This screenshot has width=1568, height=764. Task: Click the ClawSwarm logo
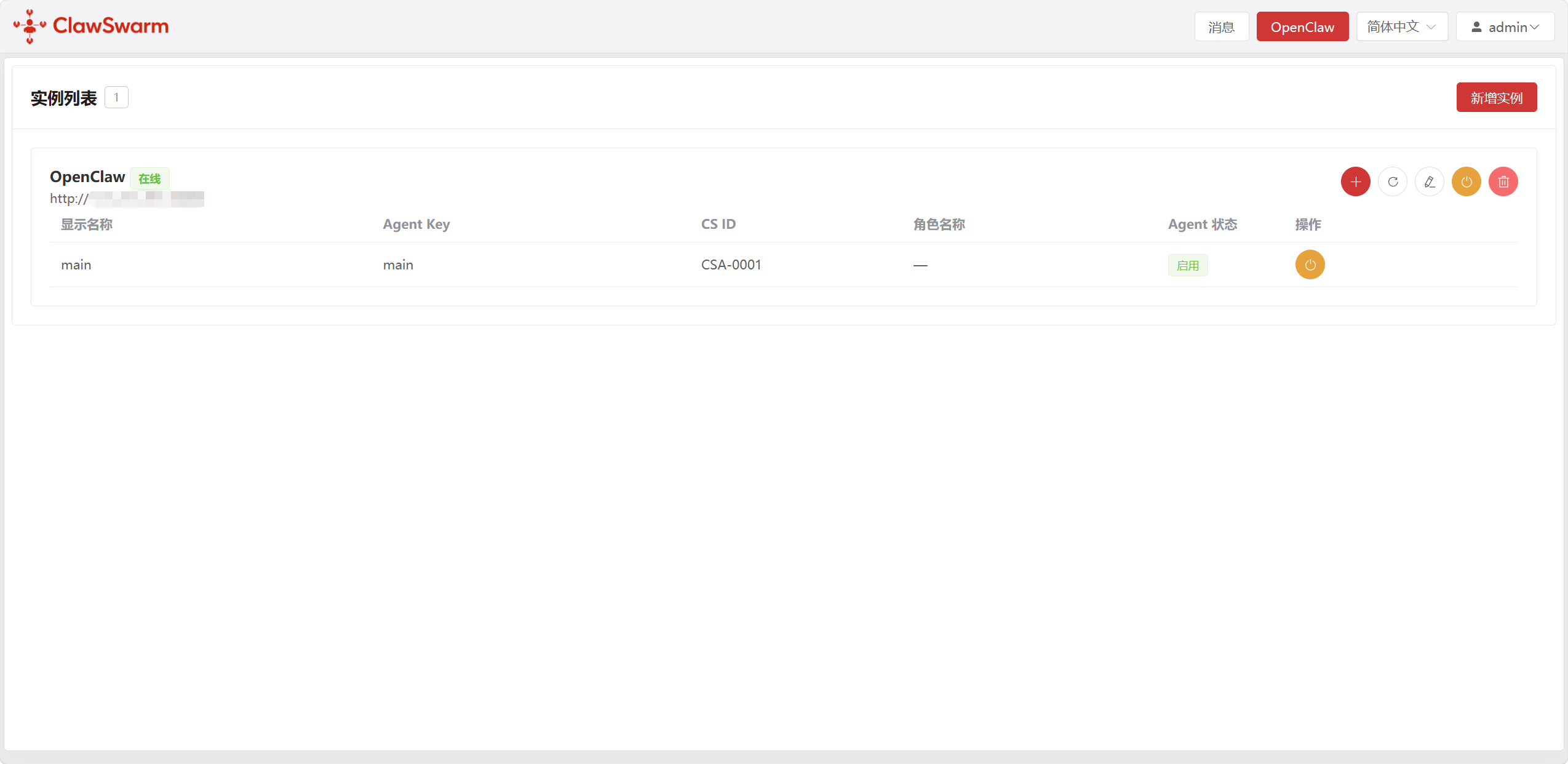coord(91,26)
